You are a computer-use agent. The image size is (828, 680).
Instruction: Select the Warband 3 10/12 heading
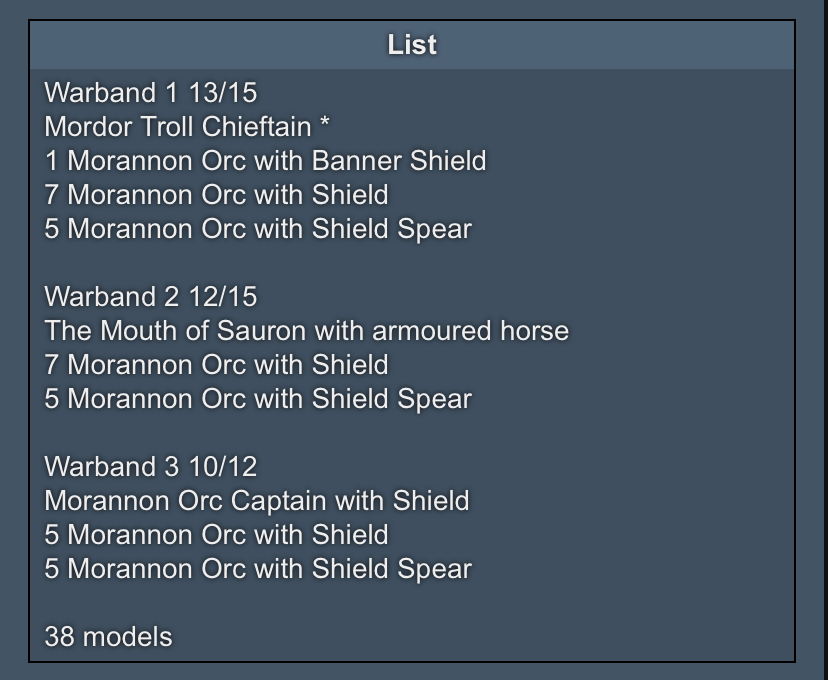click(x=151, y=467)
